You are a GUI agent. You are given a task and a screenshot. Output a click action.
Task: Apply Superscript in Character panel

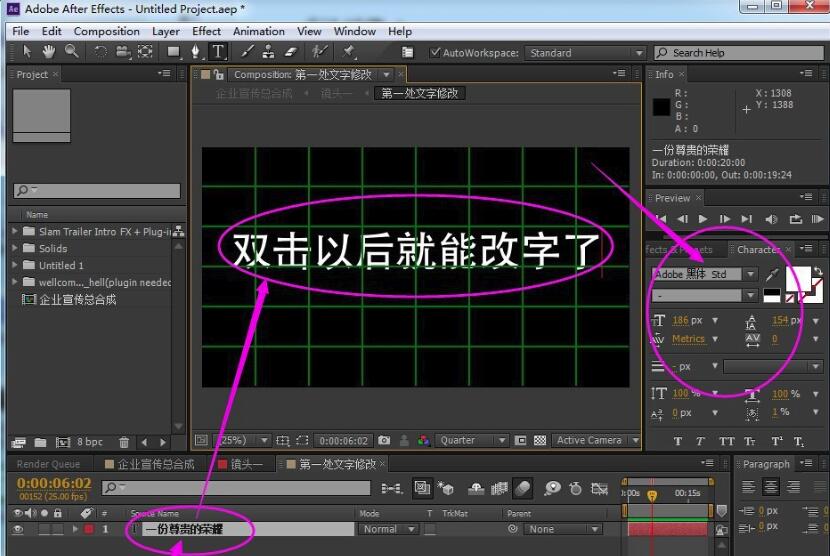tap(777, 441)
